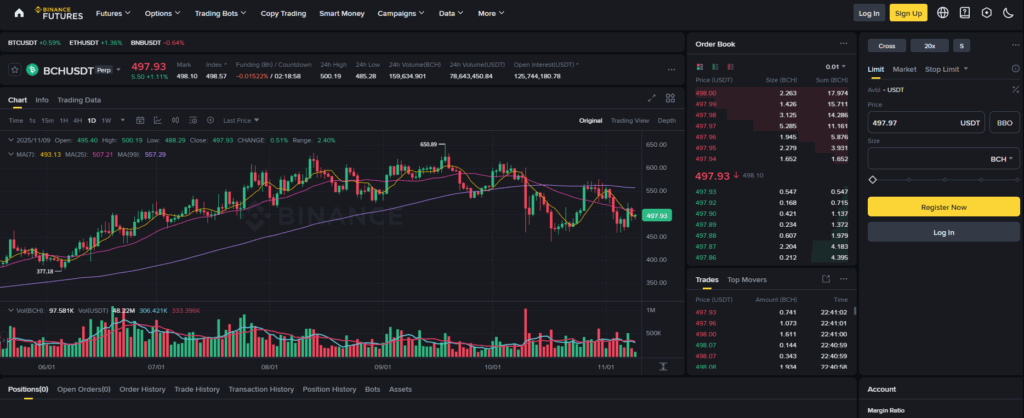Open the language globe icon
The image size is (1024, 418).
942,13
